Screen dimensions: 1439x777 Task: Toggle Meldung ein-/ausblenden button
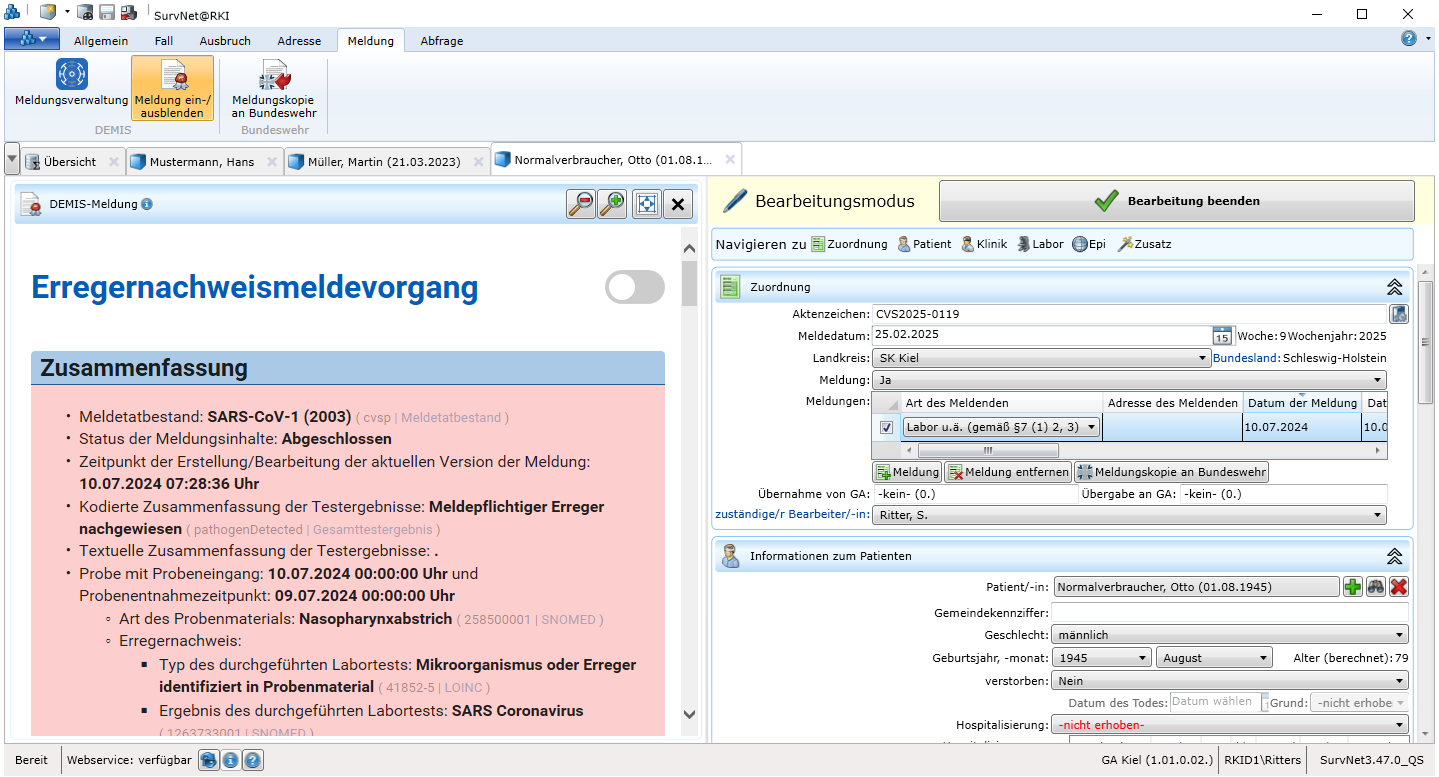click(172, 88)
